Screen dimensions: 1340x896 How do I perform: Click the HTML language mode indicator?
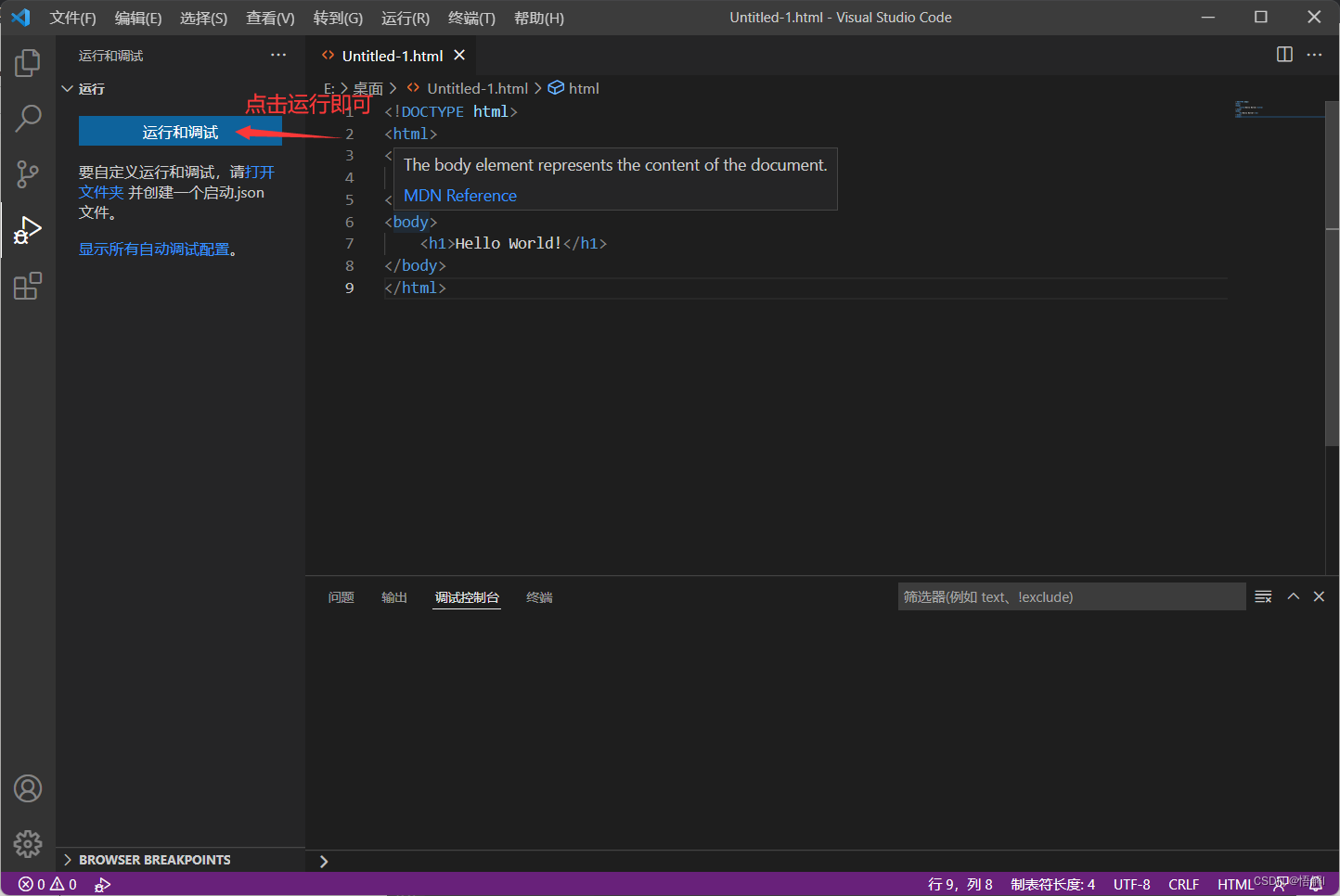1235,884
